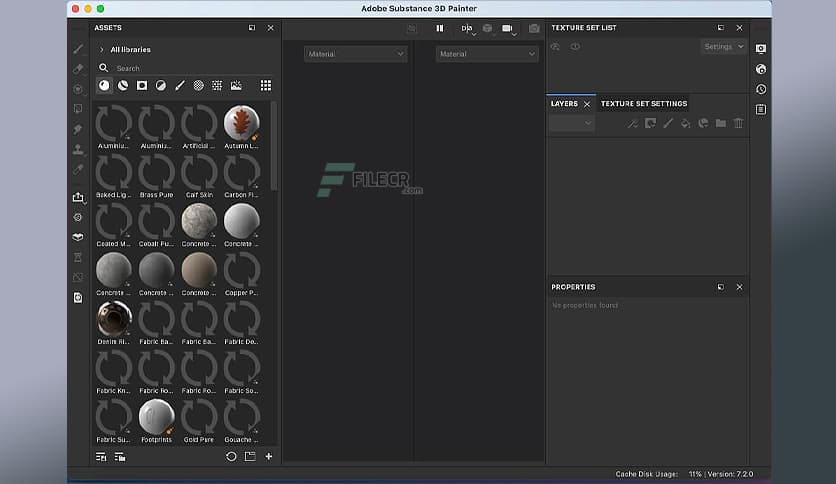The image size is (836, 484).
Task: Click the refresh assets circular icon
Action: [x=231, y=457]
